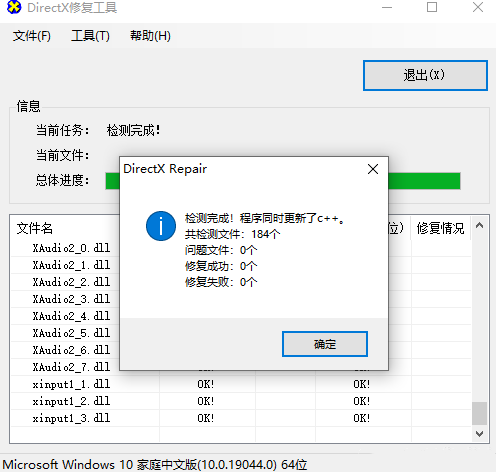496x472 pixels.
Task: Open the 帮助(H) menu
Action: click(150, 36)
